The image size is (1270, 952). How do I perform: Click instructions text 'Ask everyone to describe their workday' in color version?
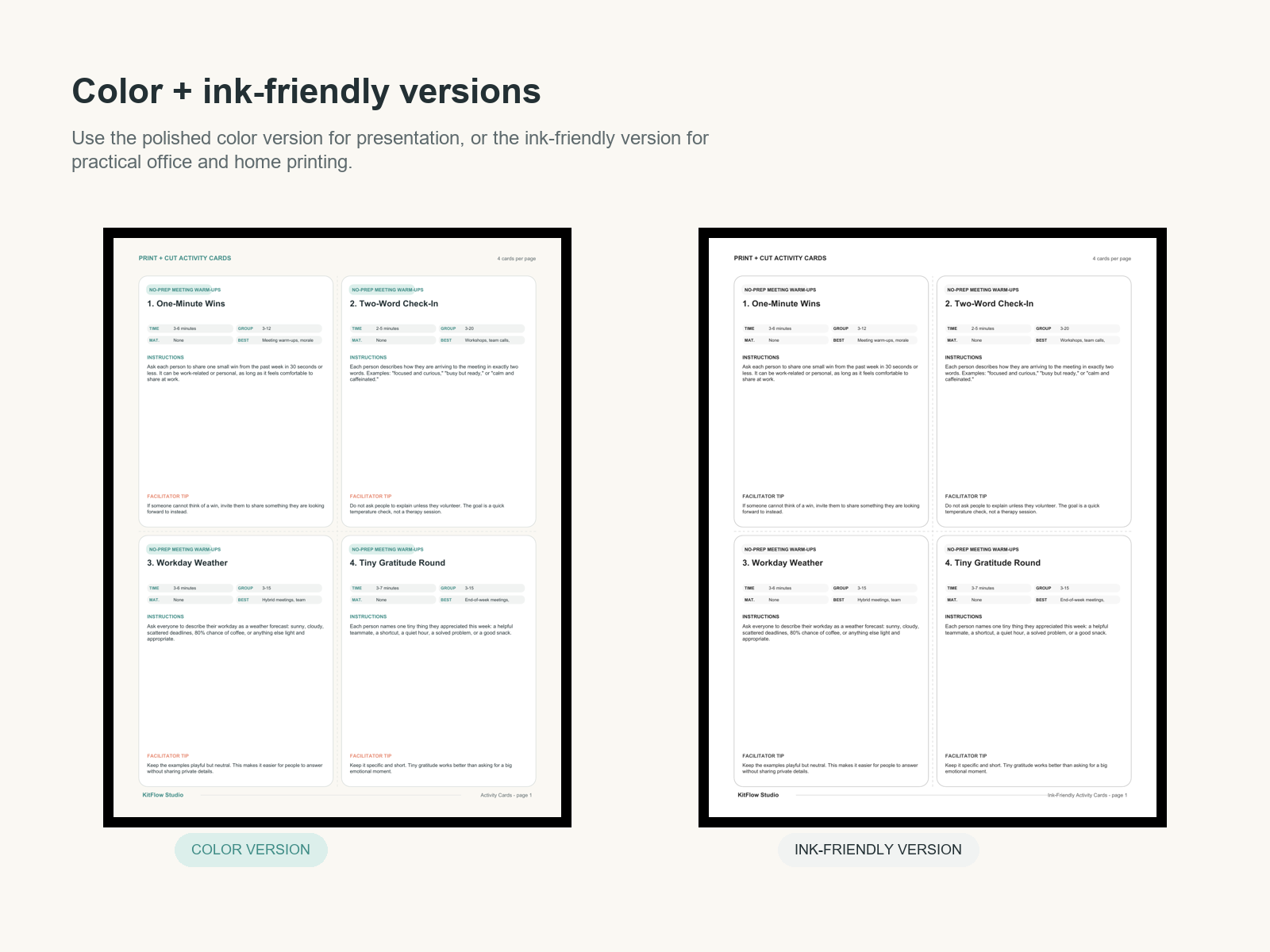coord(235,632)
